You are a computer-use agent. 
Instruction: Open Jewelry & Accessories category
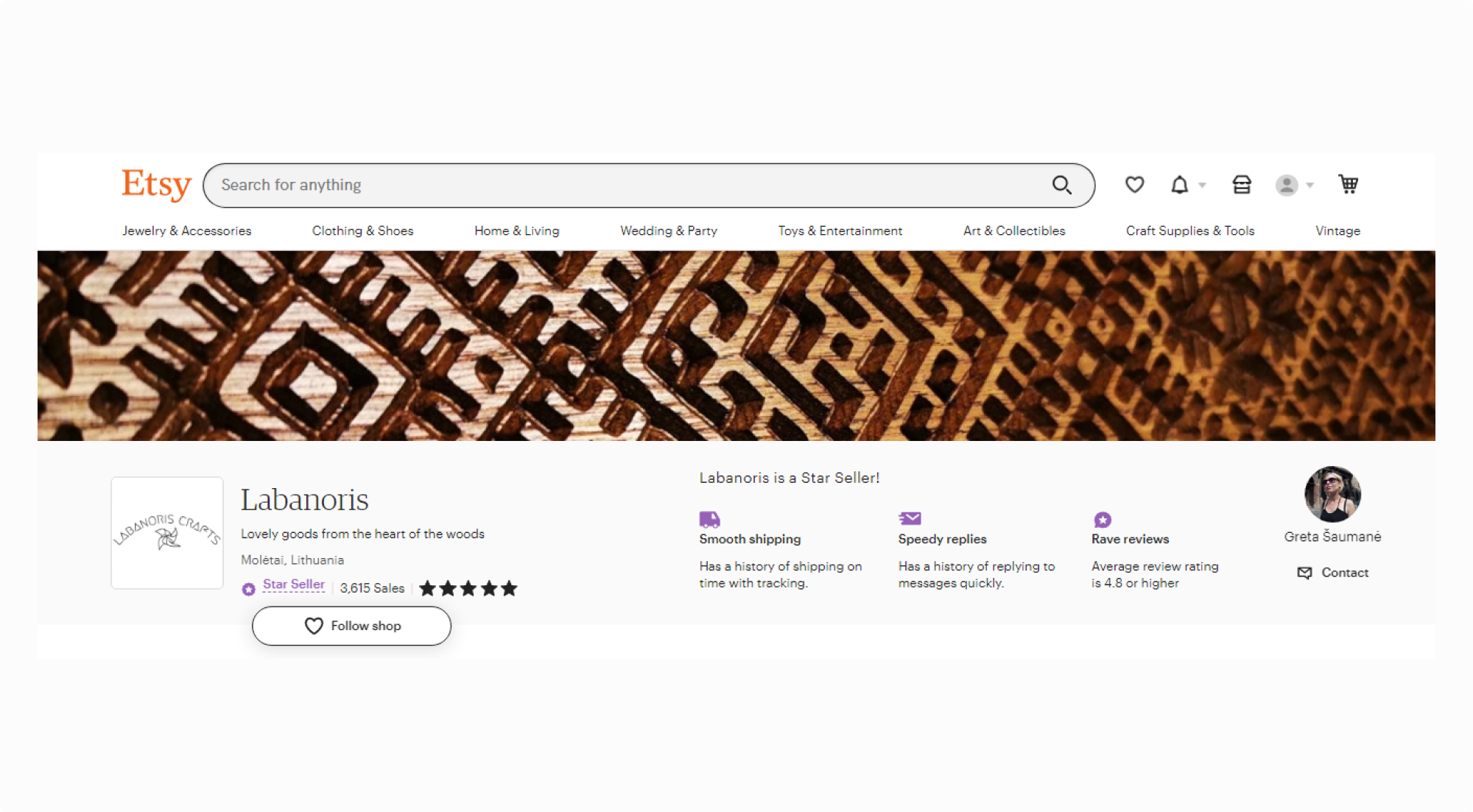(187, 230)
